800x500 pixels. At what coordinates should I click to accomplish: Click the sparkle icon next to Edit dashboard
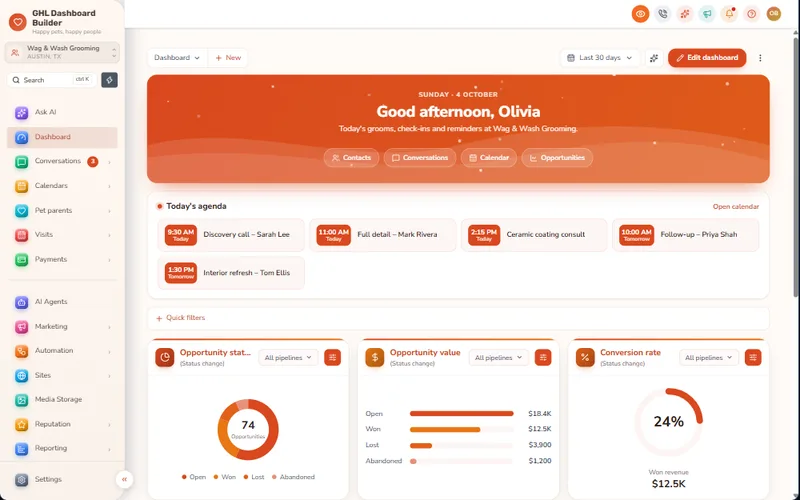point(654,58)
